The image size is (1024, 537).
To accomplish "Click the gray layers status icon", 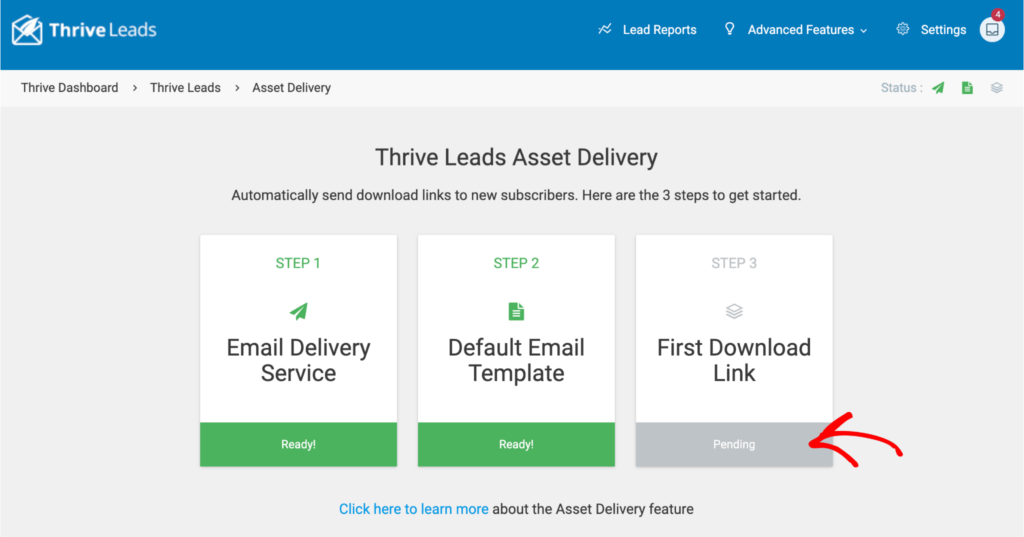I will tap(997, 88).
